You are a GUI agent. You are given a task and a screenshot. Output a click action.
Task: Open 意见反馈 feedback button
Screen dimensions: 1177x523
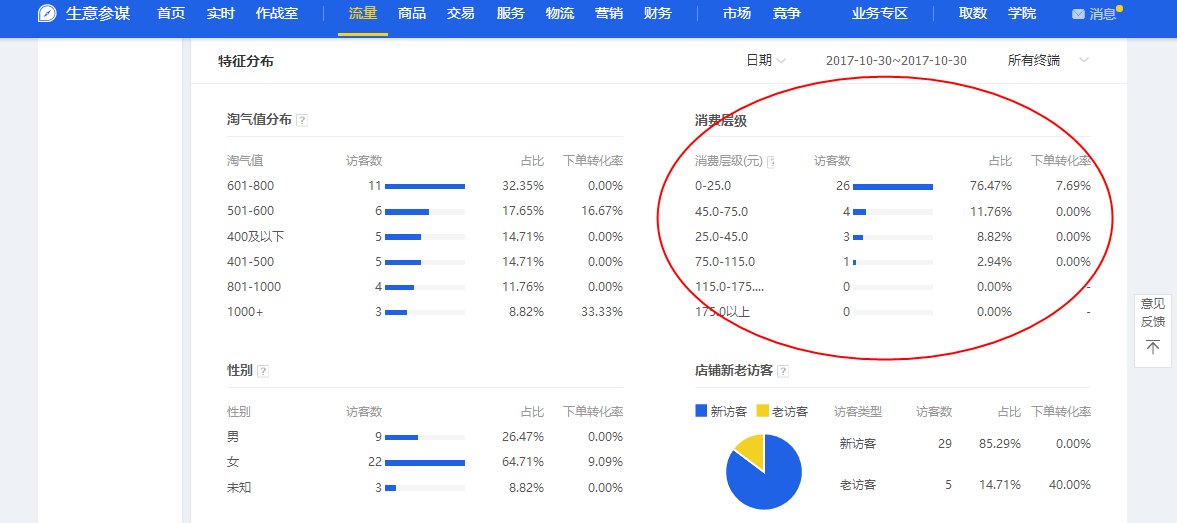click(x=1152, y=312)
